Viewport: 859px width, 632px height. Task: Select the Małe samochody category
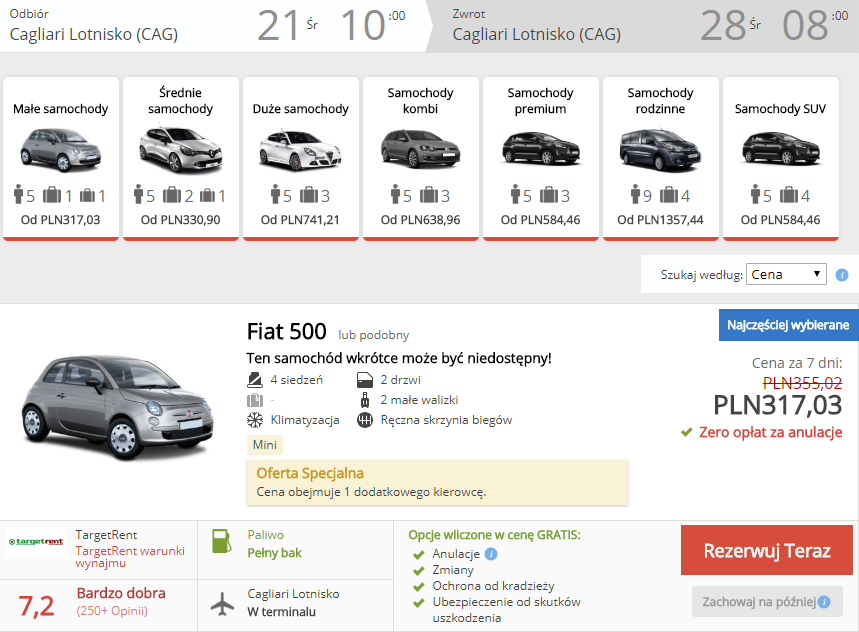(61, 158)
